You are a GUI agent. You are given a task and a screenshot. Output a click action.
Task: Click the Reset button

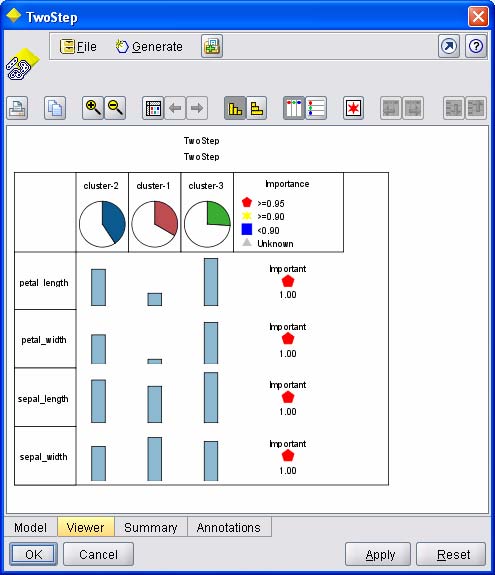(x=451, y=554)
